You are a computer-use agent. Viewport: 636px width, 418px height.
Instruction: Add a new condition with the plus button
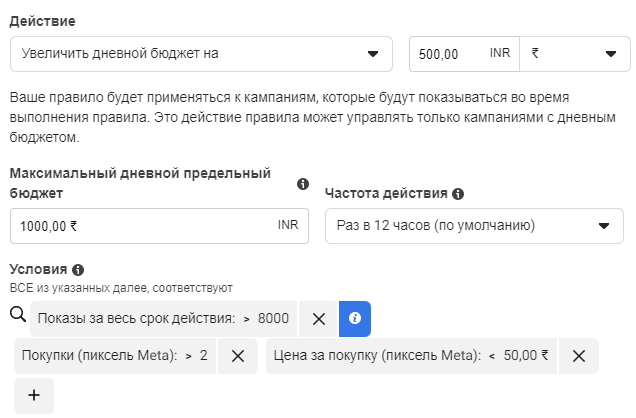click(x=34, y=396)
